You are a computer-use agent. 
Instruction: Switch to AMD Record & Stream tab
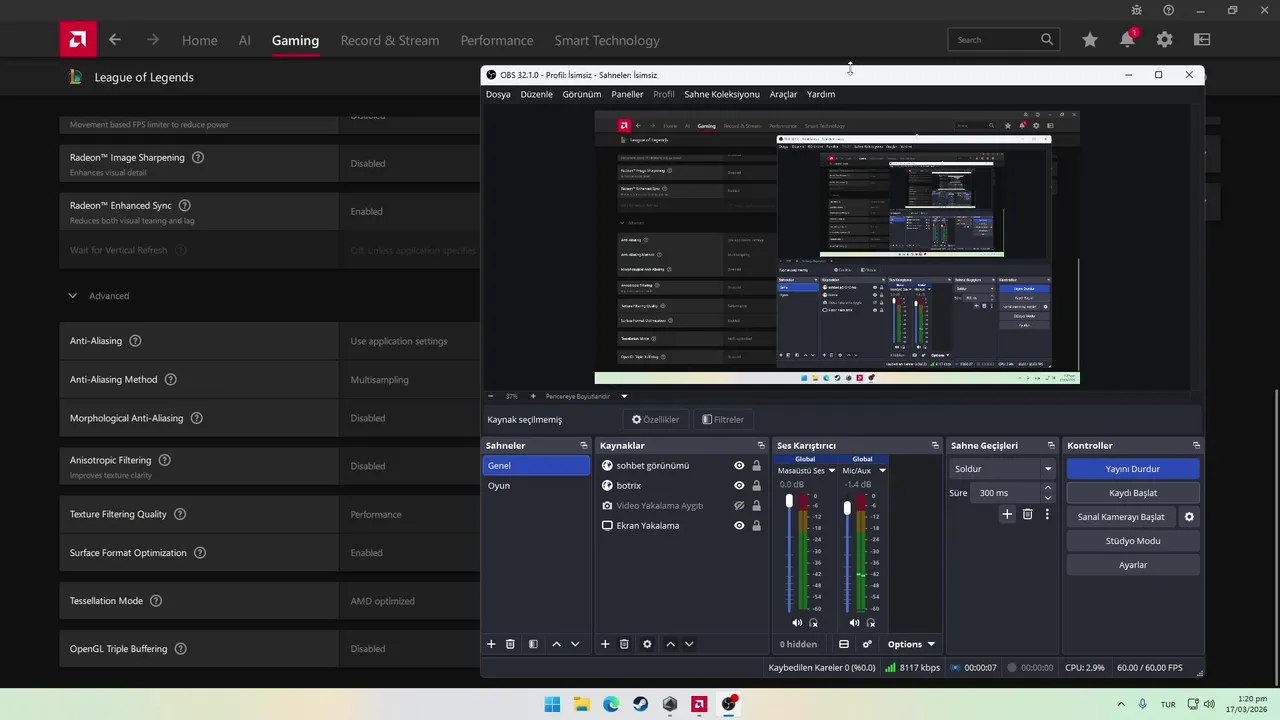(x=390, y=40)
